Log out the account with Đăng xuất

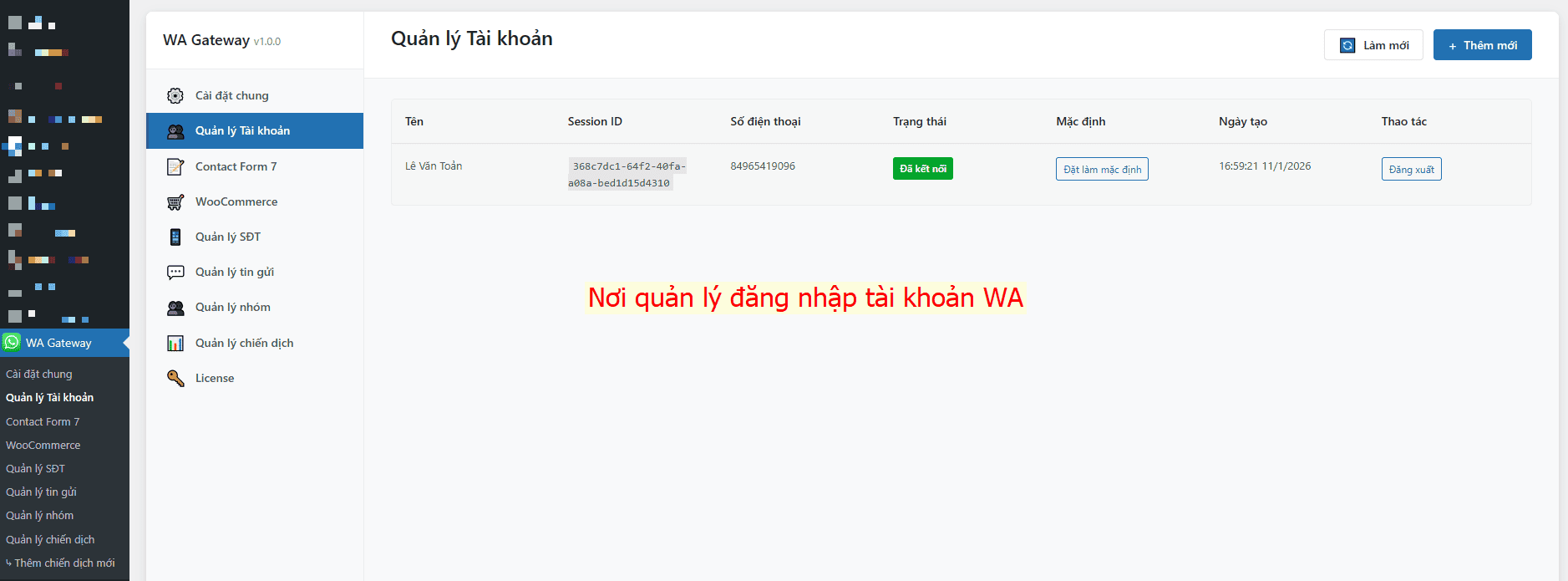1411,170
